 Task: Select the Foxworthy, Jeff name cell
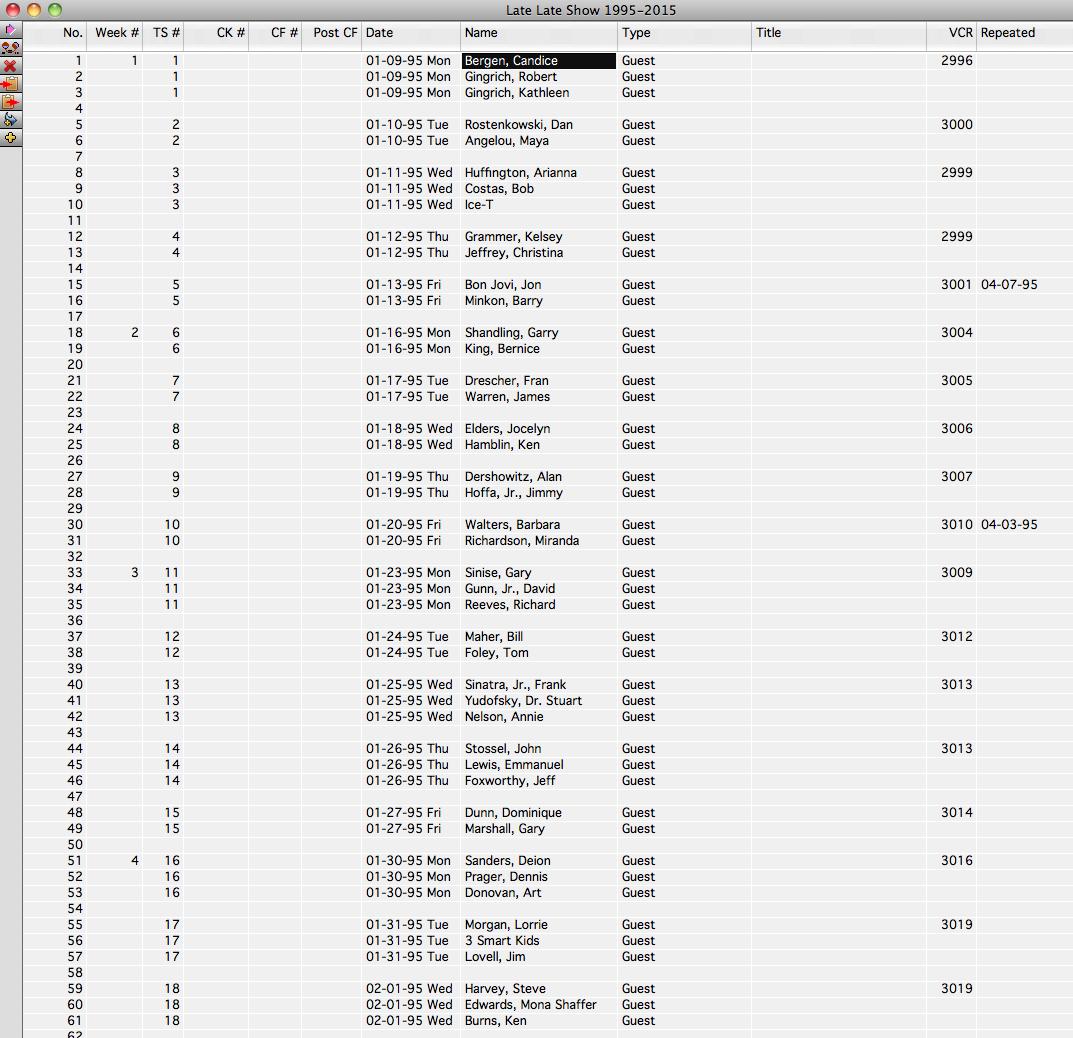click(x=539, y=781)
